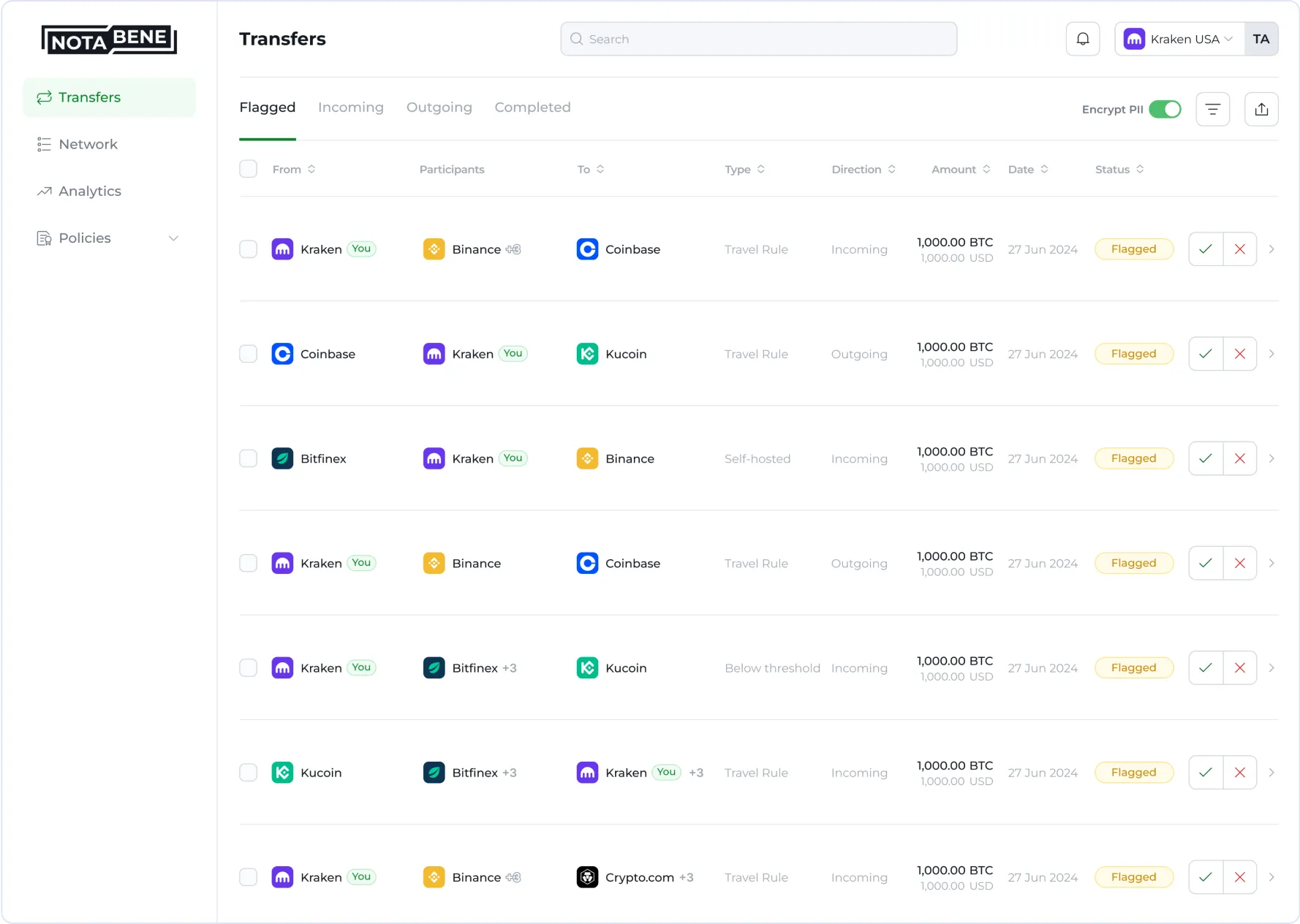Image resolution: width=1300 pixels, height=924 pixels.
Task: Click the Crypto.com logo icon
Action: point(587,877)
